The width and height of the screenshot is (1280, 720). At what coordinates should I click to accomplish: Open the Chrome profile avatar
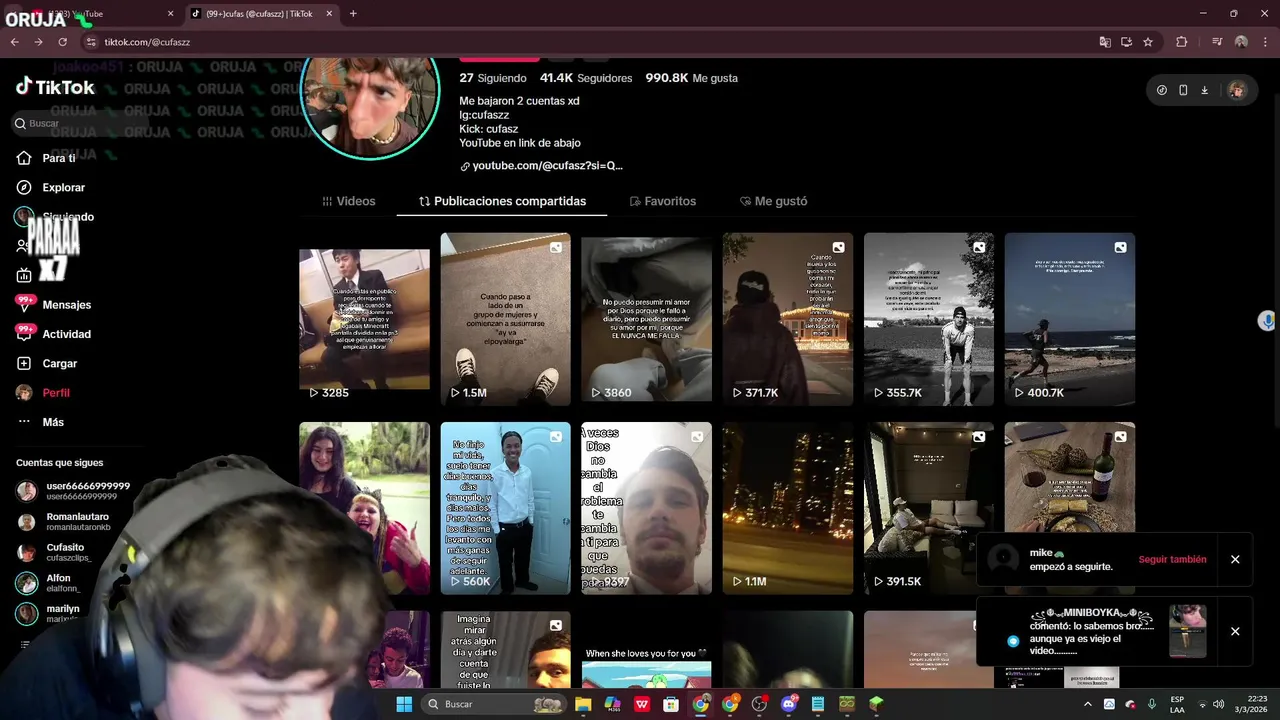click(1241, 42)
